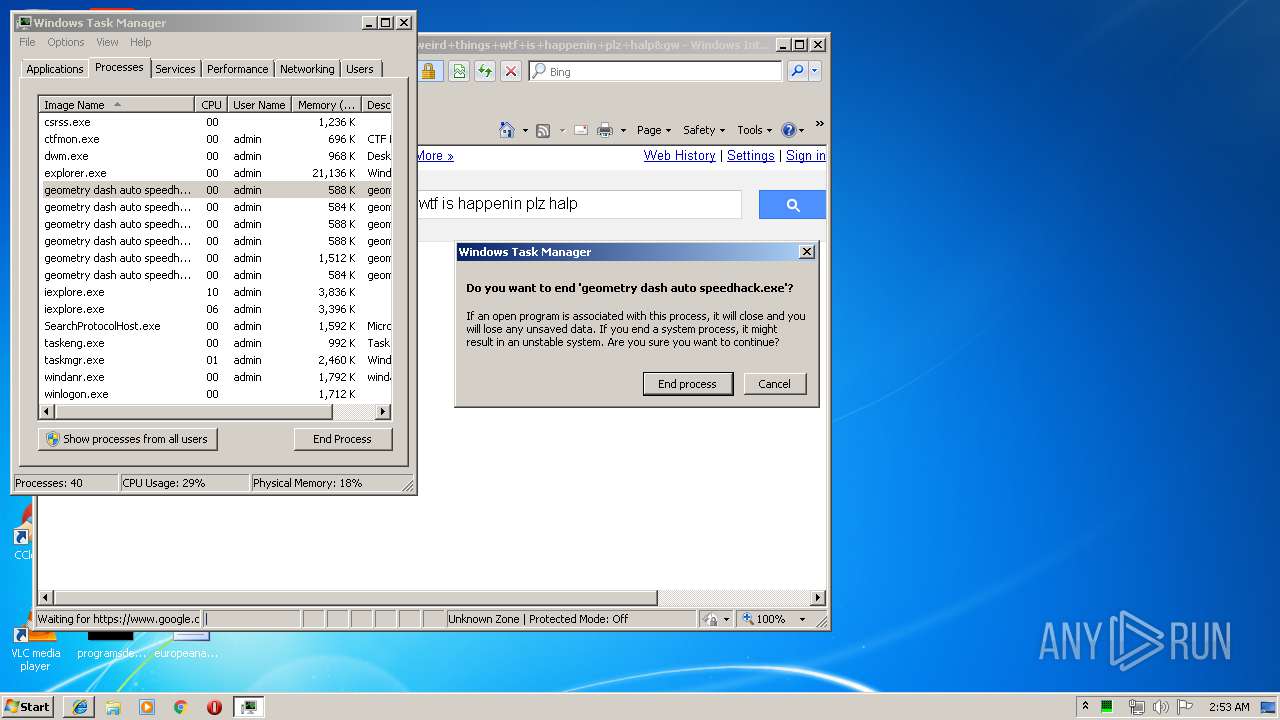Open Chrome from the taskbar

click(180, 707)
